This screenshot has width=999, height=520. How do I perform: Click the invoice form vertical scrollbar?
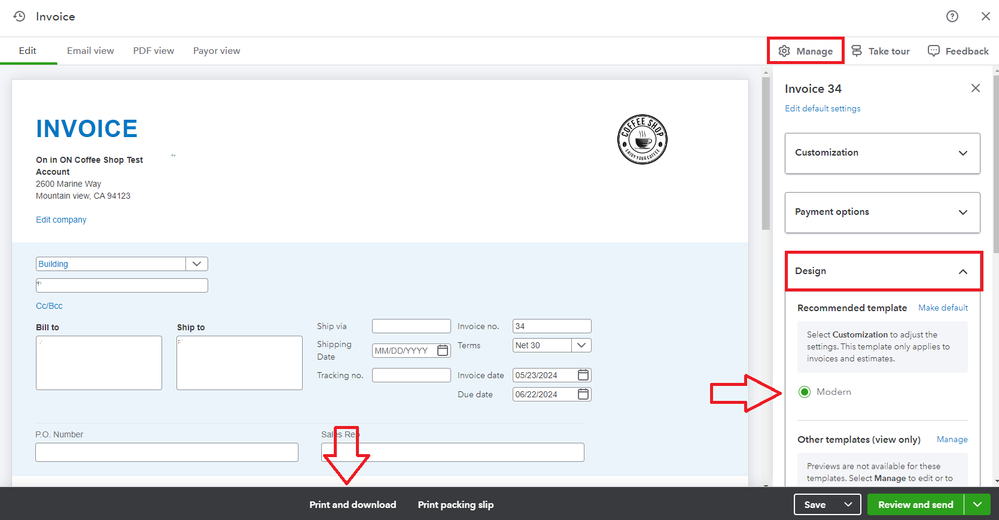[766, 153]
